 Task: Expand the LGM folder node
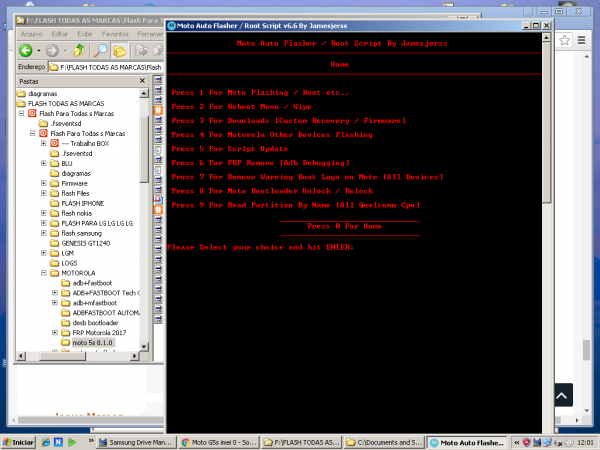pos(44,253)
